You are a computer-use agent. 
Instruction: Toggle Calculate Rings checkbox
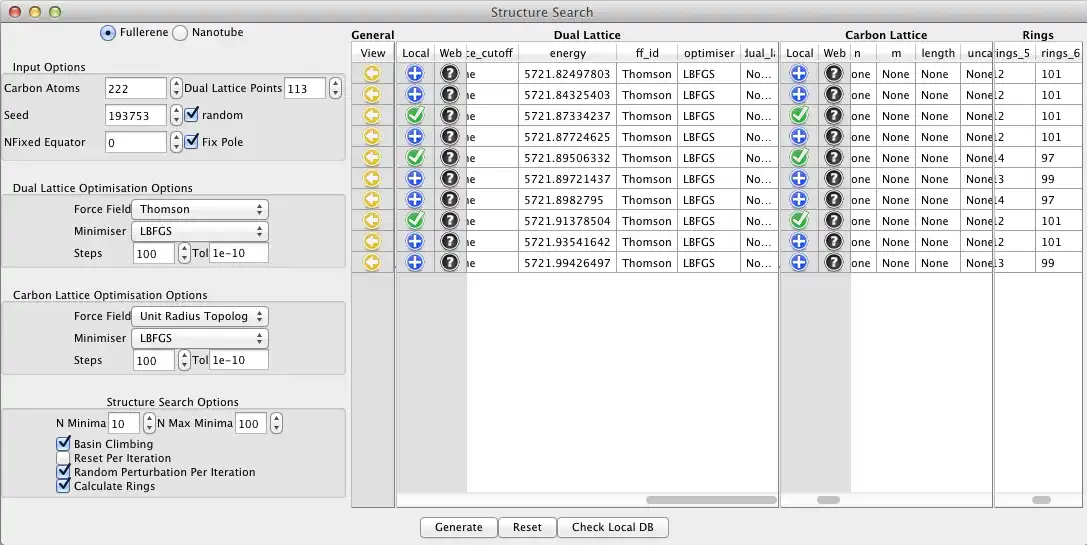[63, 485]
